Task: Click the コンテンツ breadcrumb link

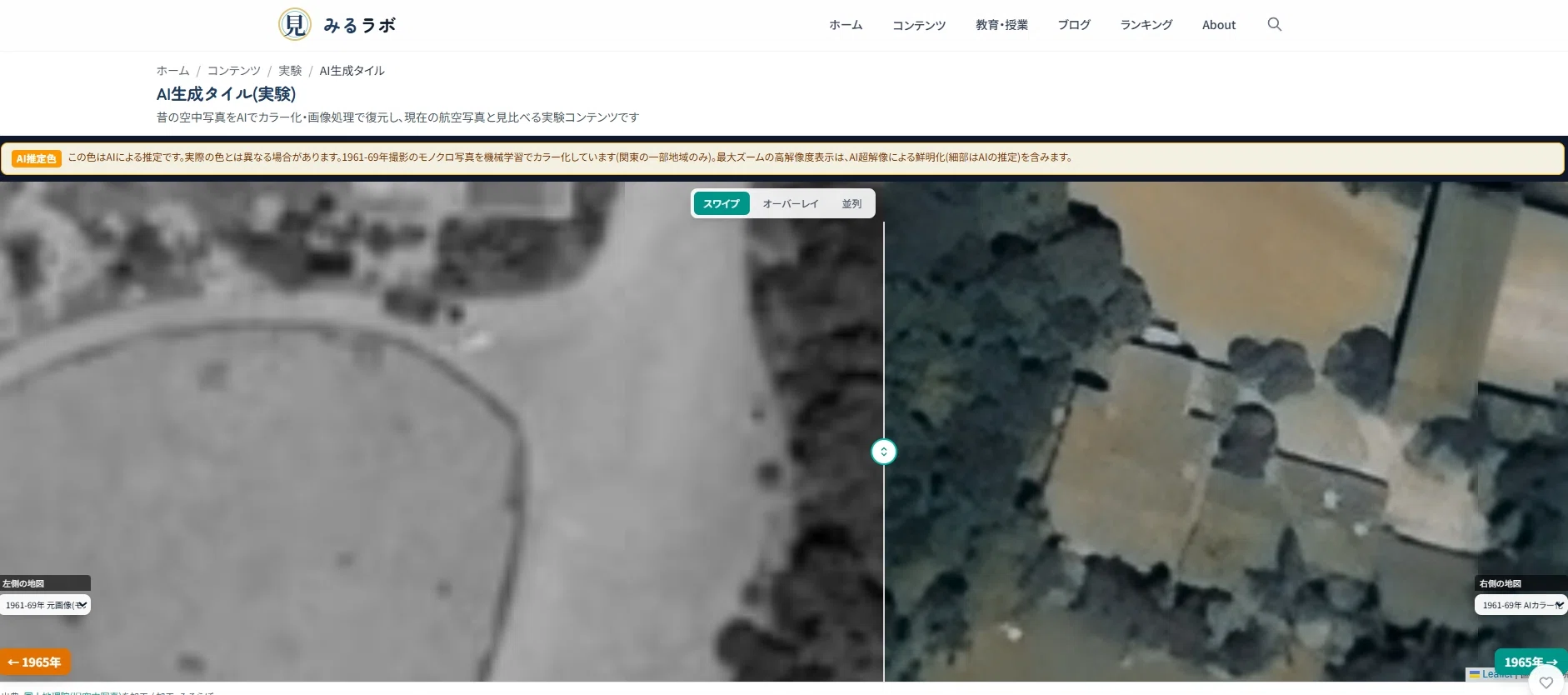Action: point(234,71)
